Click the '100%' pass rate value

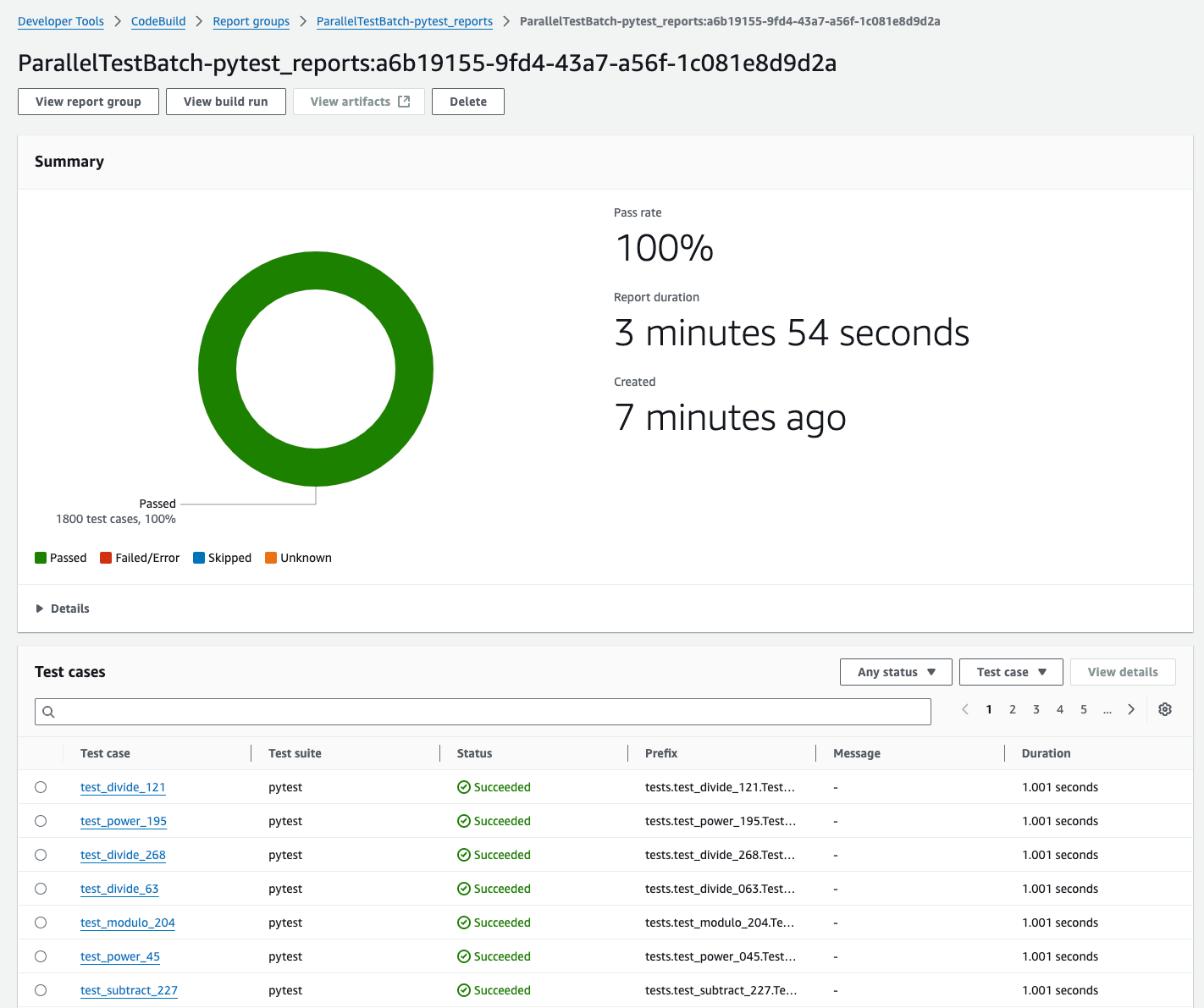click(x=665, y=248)
